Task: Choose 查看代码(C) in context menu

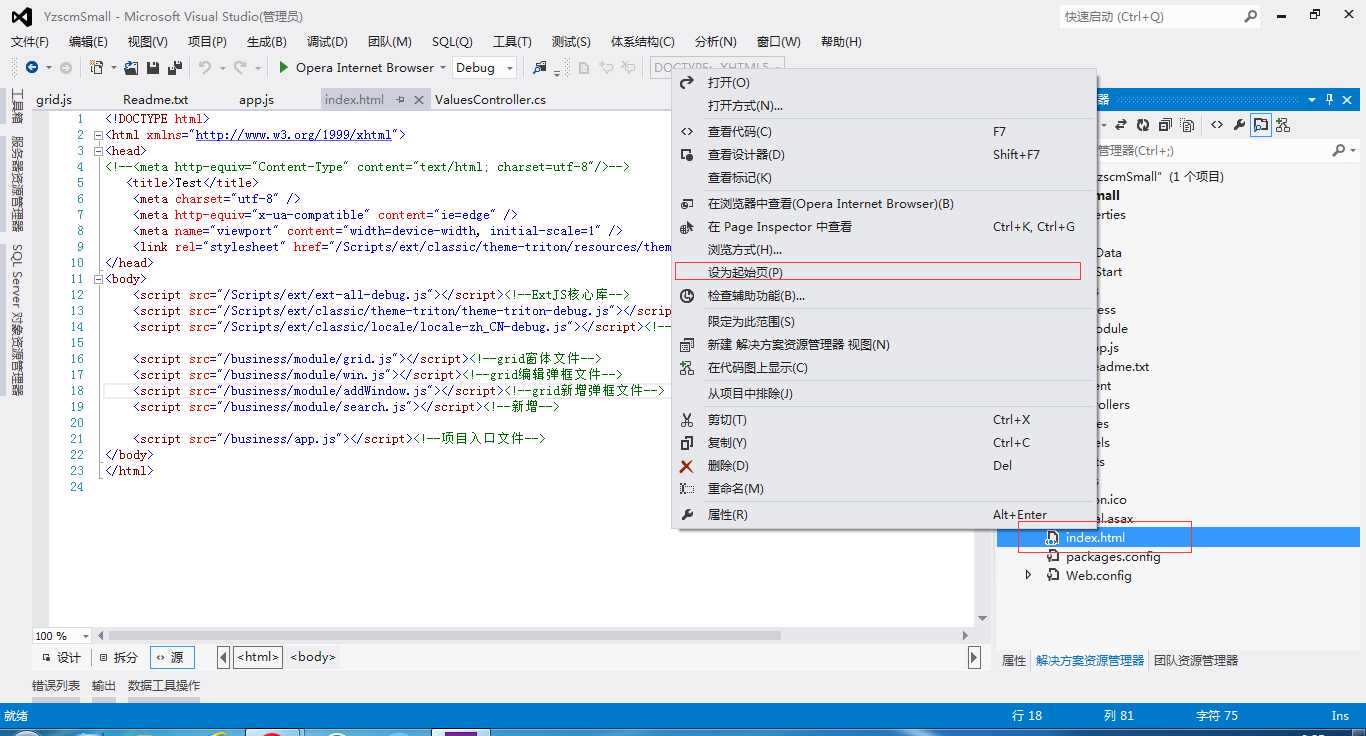Action: click(885, 131)
